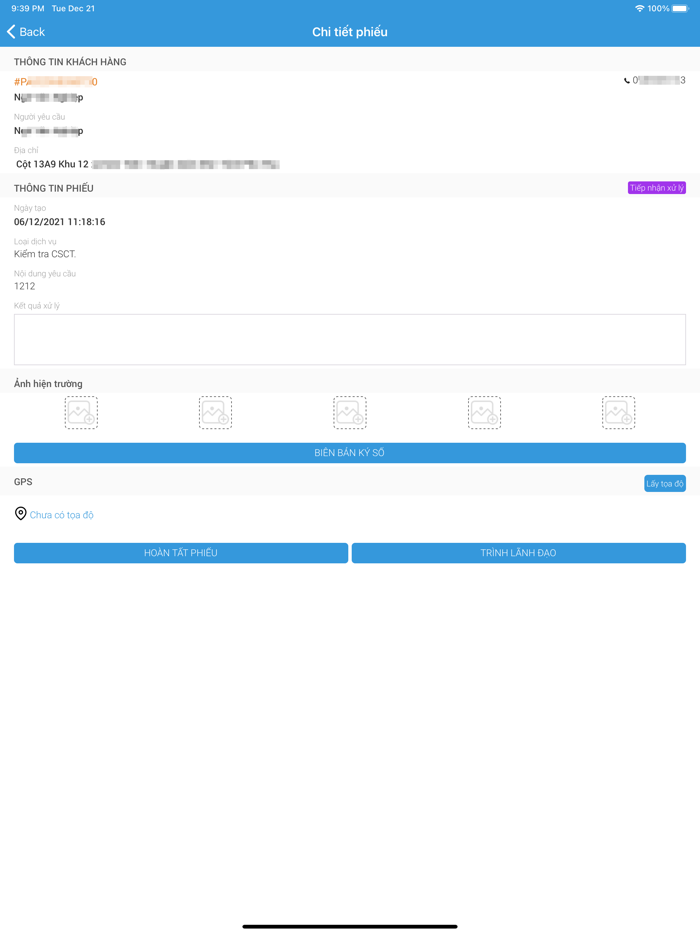This screenshot has height=934, width=700.
Task: Add the second site photo placeholder
Action: (x=215, y=412)
